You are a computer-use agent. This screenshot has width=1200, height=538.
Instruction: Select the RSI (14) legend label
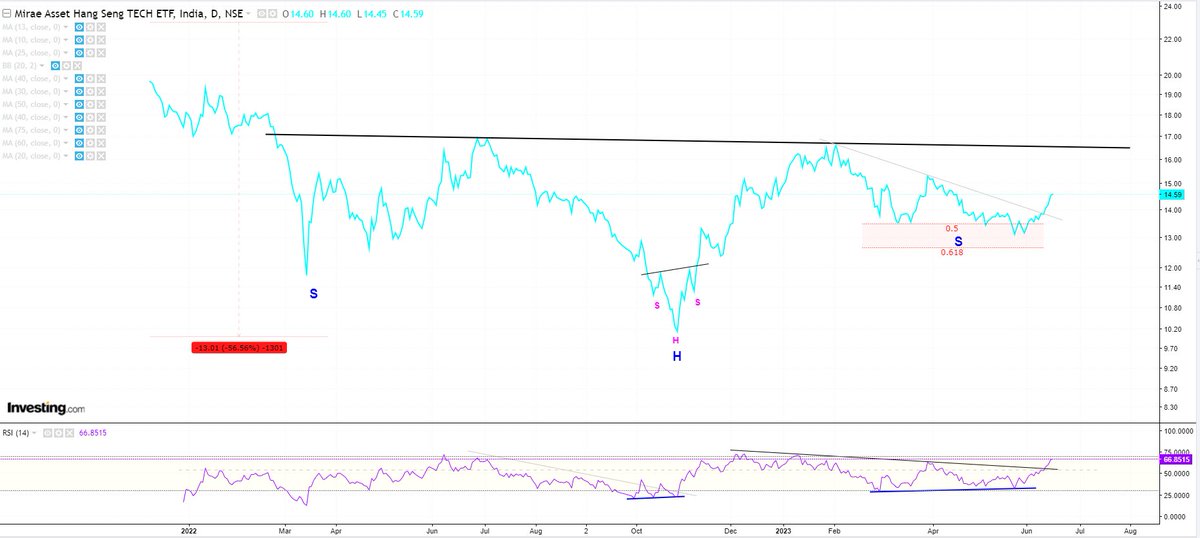tap(16, 432)
